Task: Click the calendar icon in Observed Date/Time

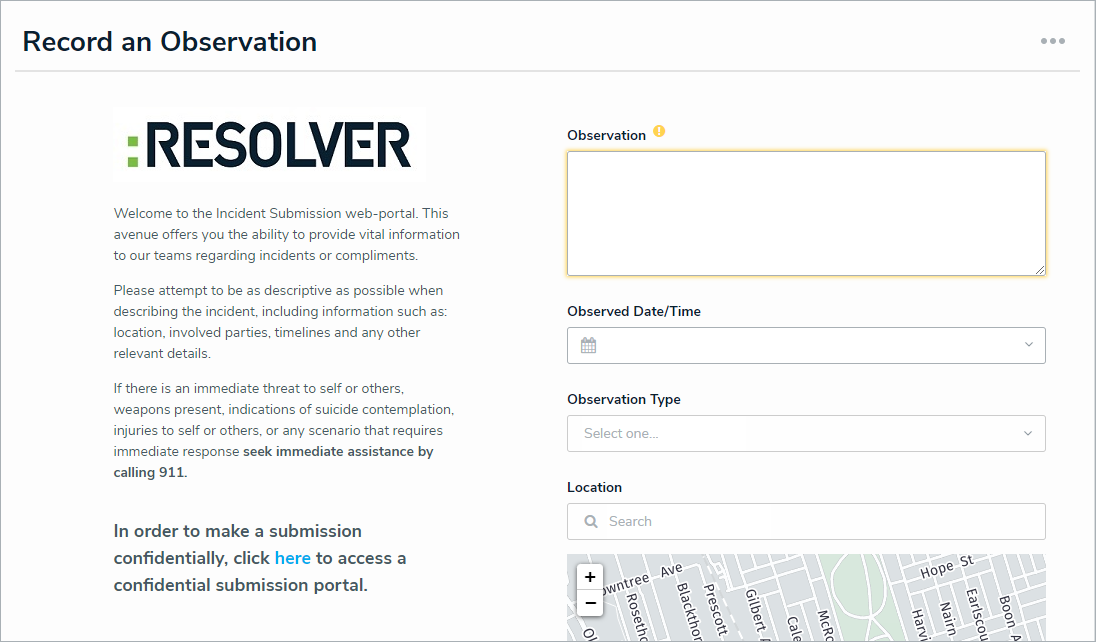Action: point(589,345)
